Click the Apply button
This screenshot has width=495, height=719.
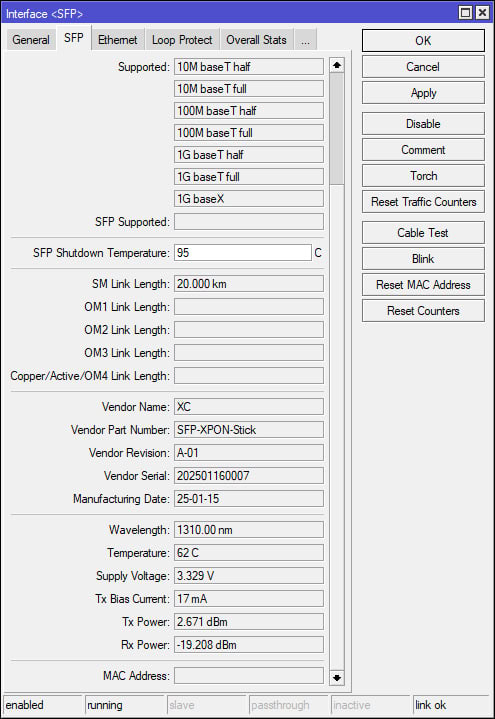(x=423, y=93)
